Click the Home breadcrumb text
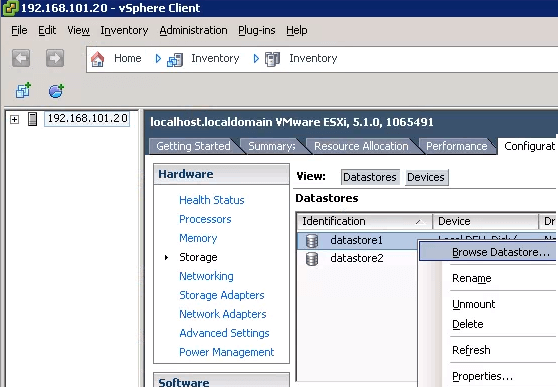This screenshot has width=558, height=387. (128, 58)
